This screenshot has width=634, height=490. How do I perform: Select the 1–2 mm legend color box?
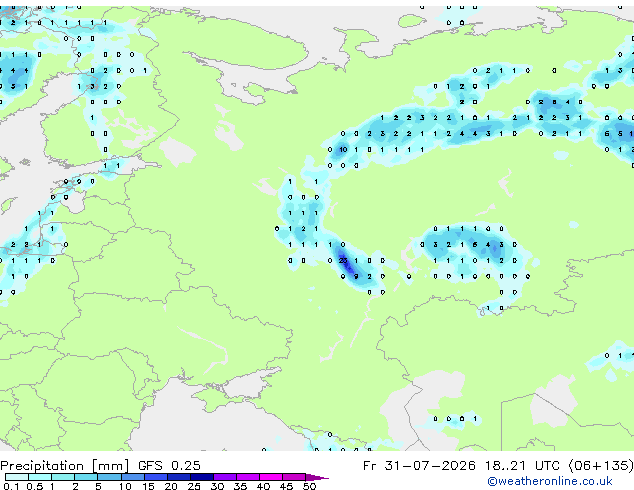63,477
